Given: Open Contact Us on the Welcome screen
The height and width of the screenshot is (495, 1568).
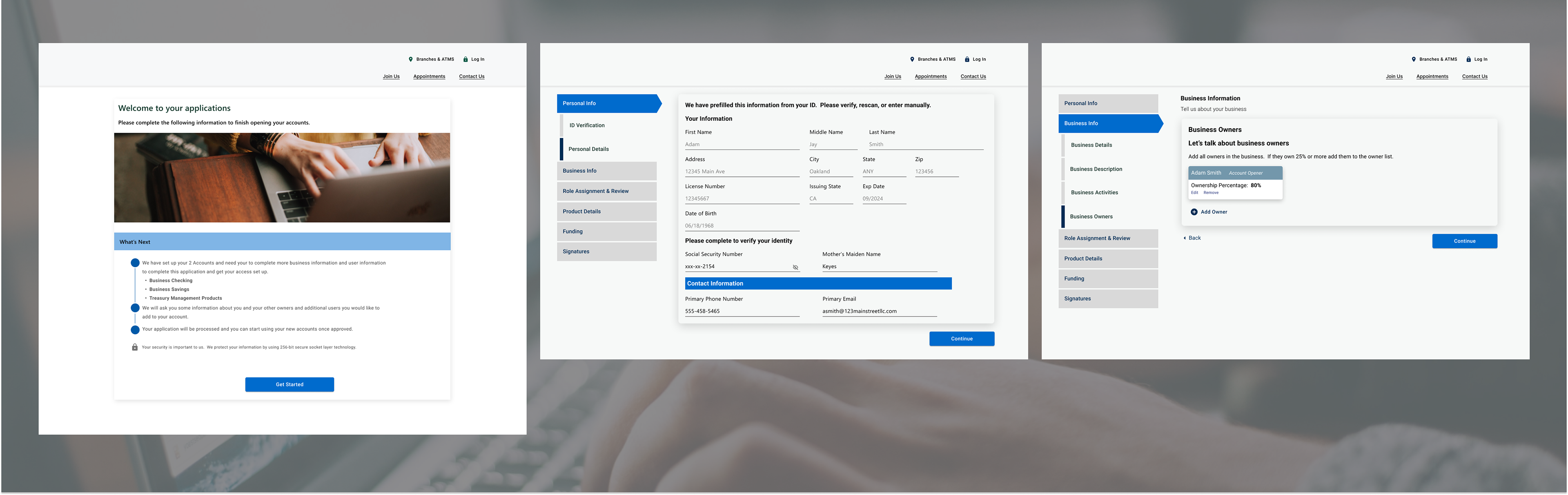Looking at the screenshot, I should point(472,76).
